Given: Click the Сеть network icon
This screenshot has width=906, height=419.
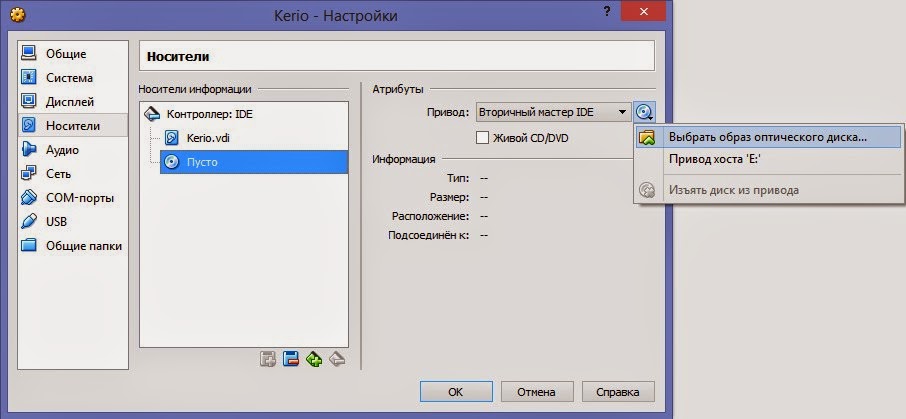Looking at the screenshot, I should click(x=29, y=173).
